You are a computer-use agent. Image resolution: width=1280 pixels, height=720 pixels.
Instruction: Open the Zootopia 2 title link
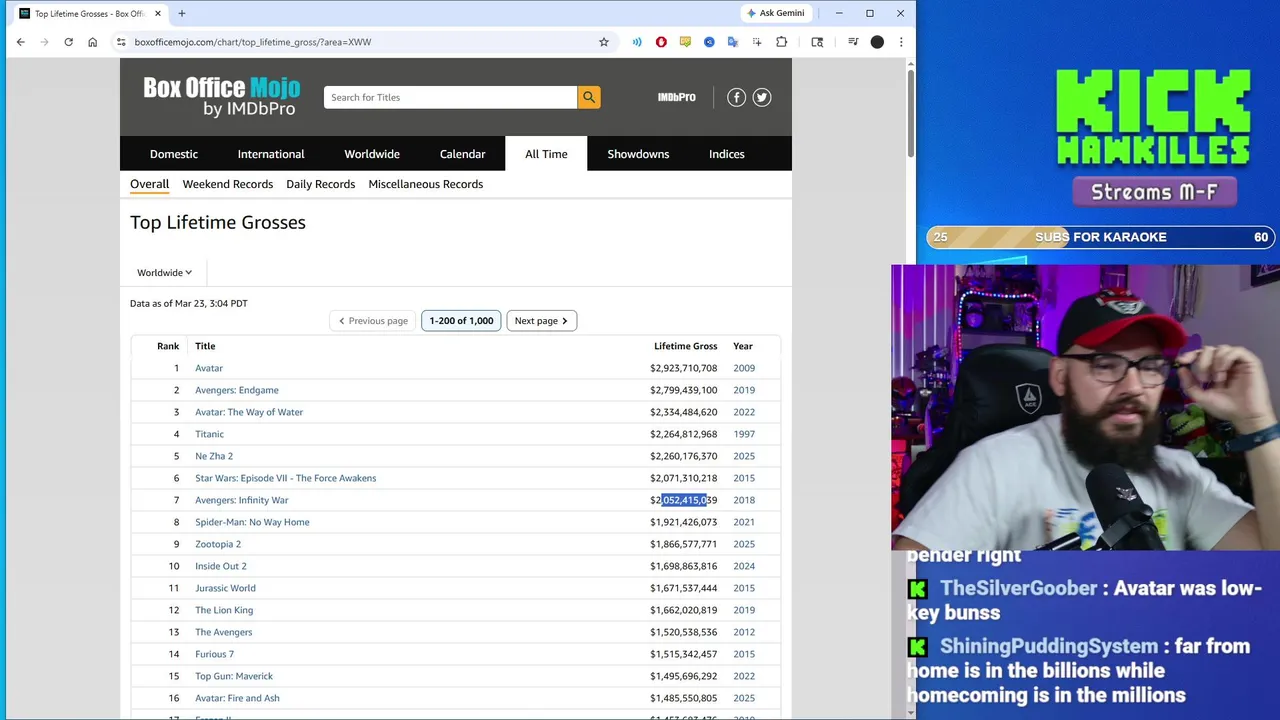(218, 544)
